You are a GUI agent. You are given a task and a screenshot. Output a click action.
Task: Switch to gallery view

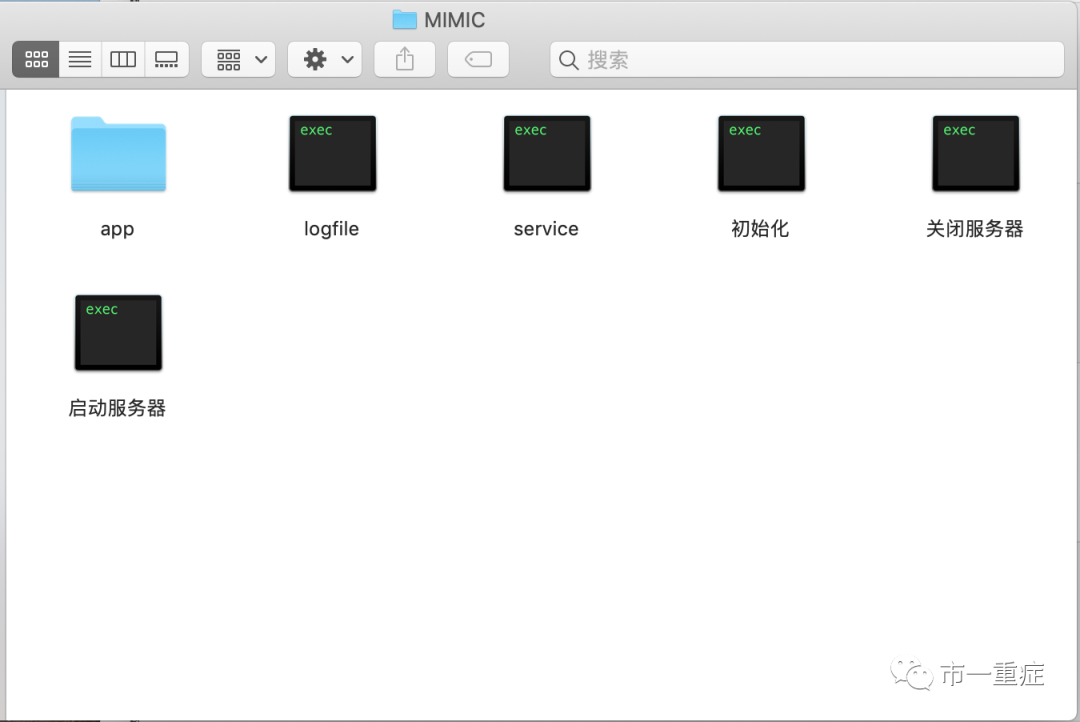tap(167, 59)
